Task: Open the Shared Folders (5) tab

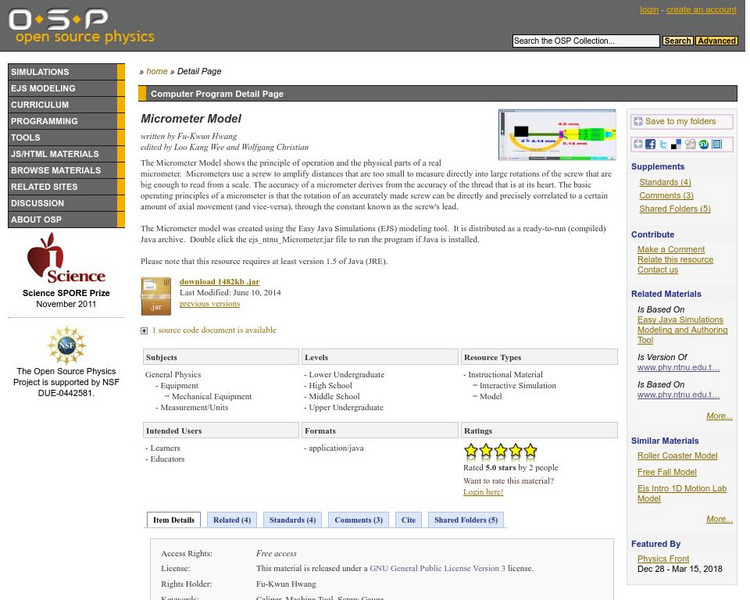Action: [466, 520]
